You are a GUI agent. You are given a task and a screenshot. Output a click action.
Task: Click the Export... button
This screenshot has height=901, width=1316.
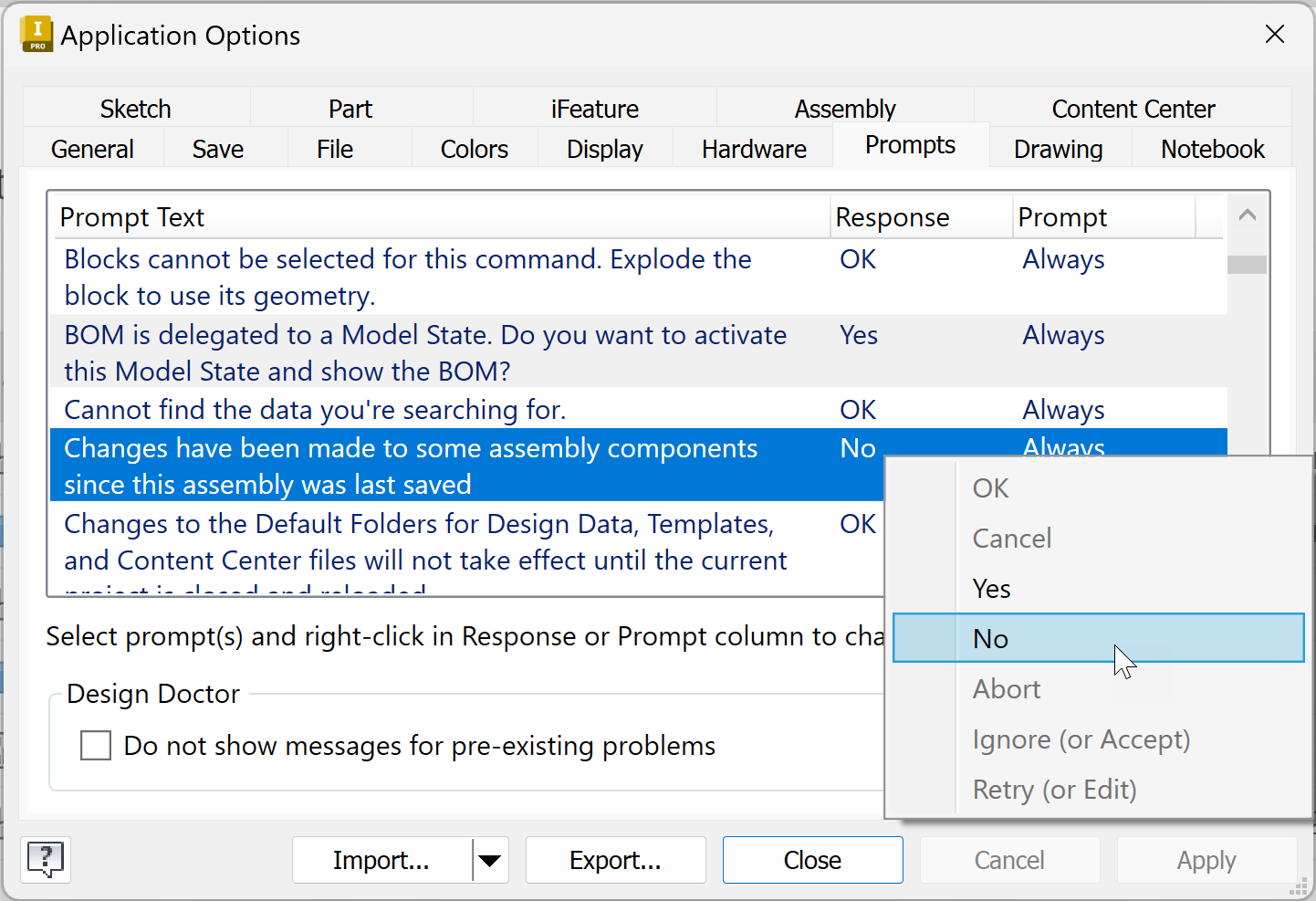(x=615, y=860)
